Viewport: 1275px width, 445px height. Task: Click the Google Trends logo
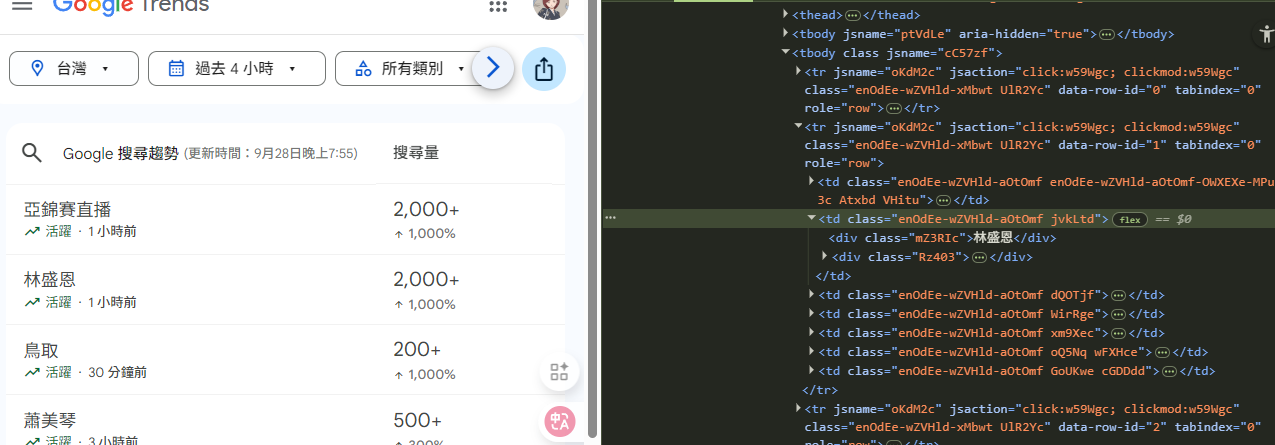[x=131, y=6]
